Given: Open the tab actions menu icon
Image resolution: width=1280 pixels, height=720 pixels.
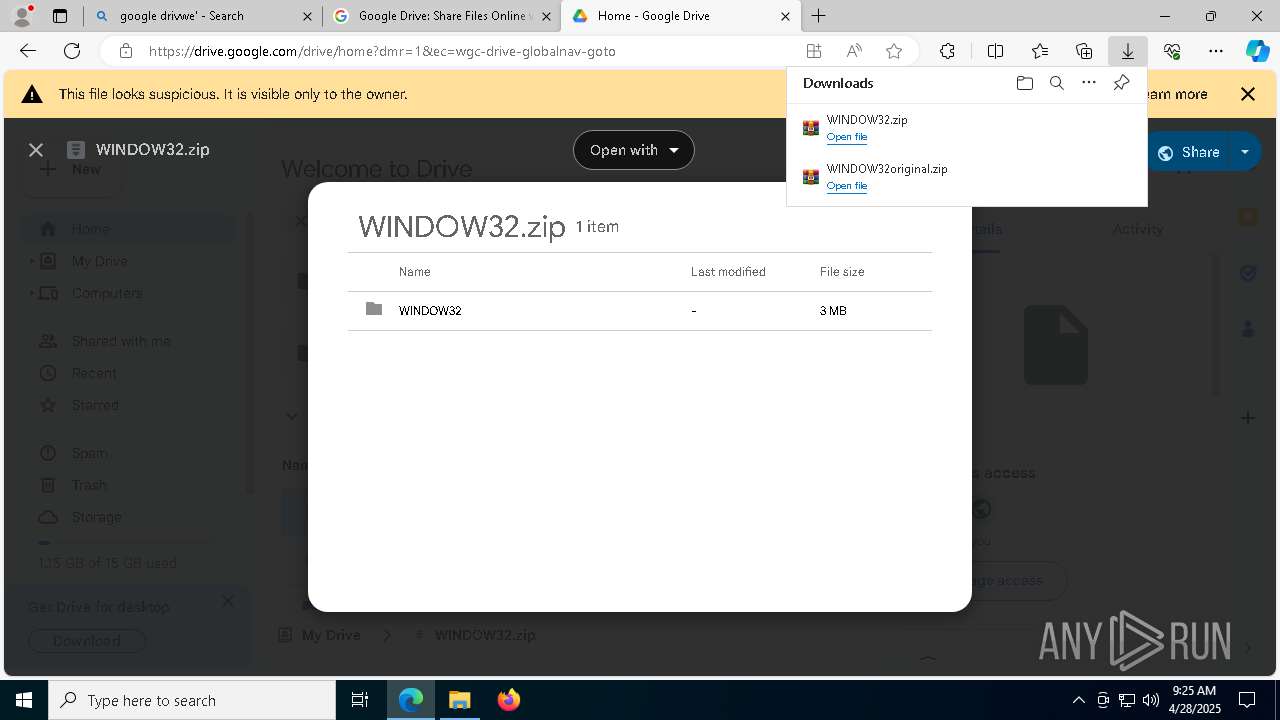Looking at the screenshot, I should point(60,16).
